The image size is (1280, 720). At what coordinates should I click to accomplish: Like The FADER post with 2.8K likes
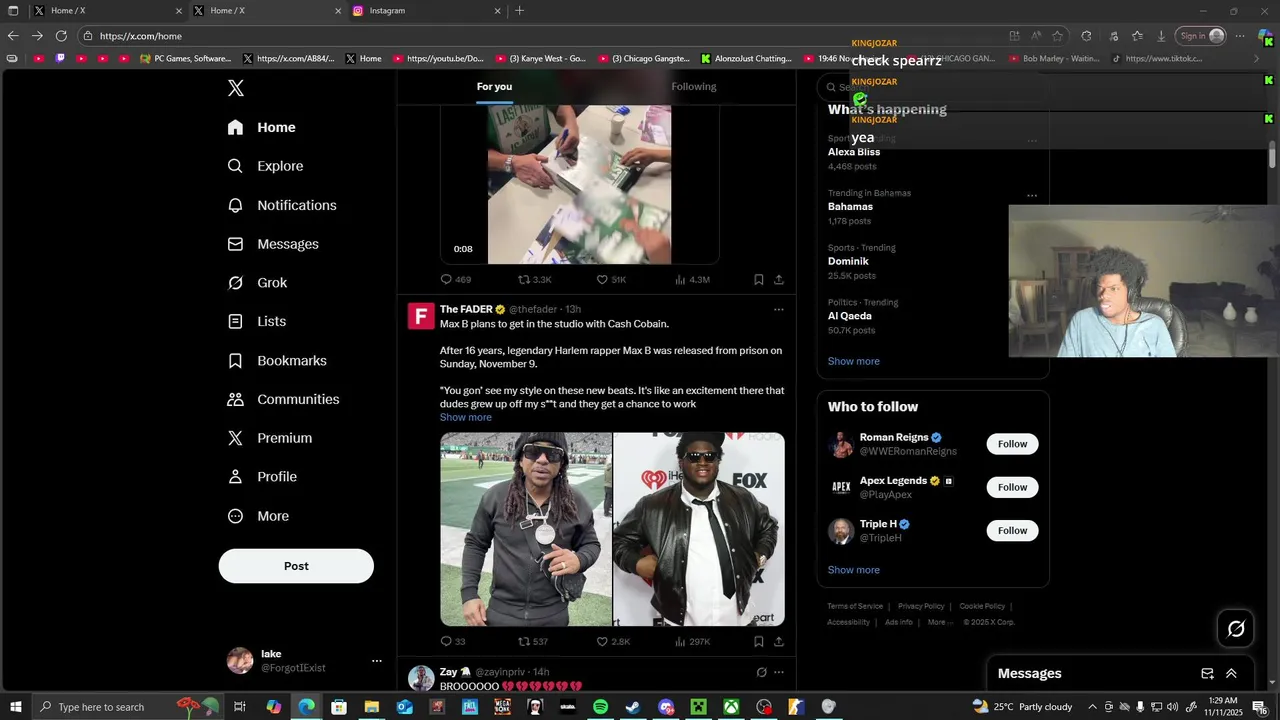tap(613, 642)
